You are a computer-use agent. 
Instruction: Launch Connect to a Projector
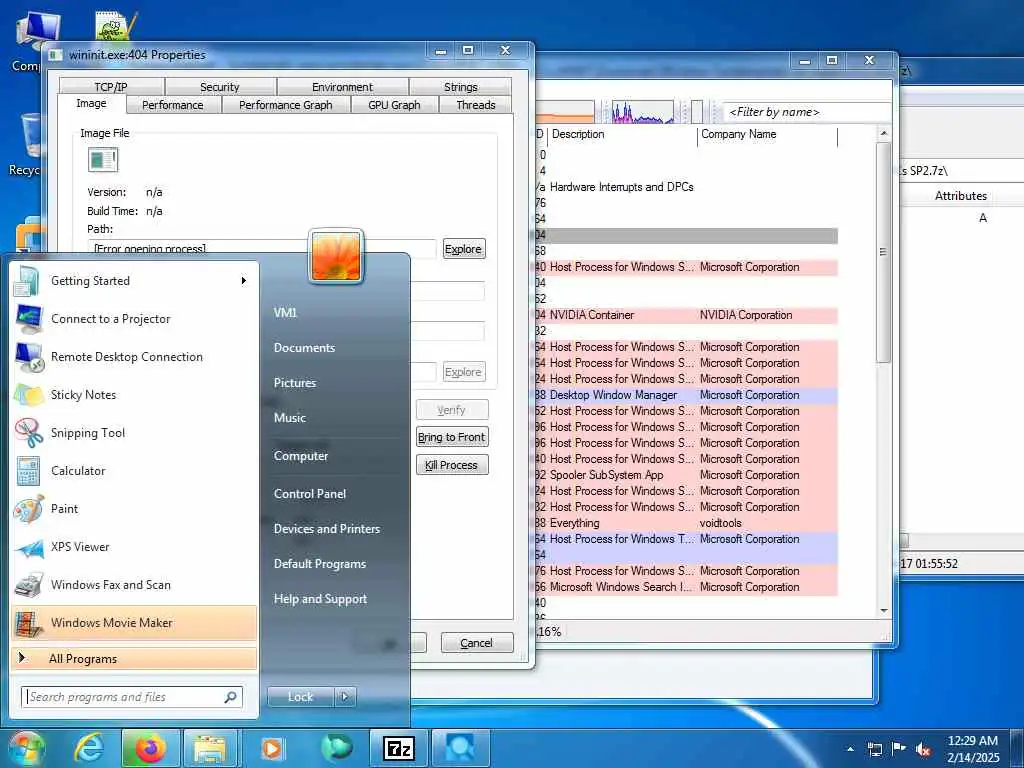[x=134, y=319]
